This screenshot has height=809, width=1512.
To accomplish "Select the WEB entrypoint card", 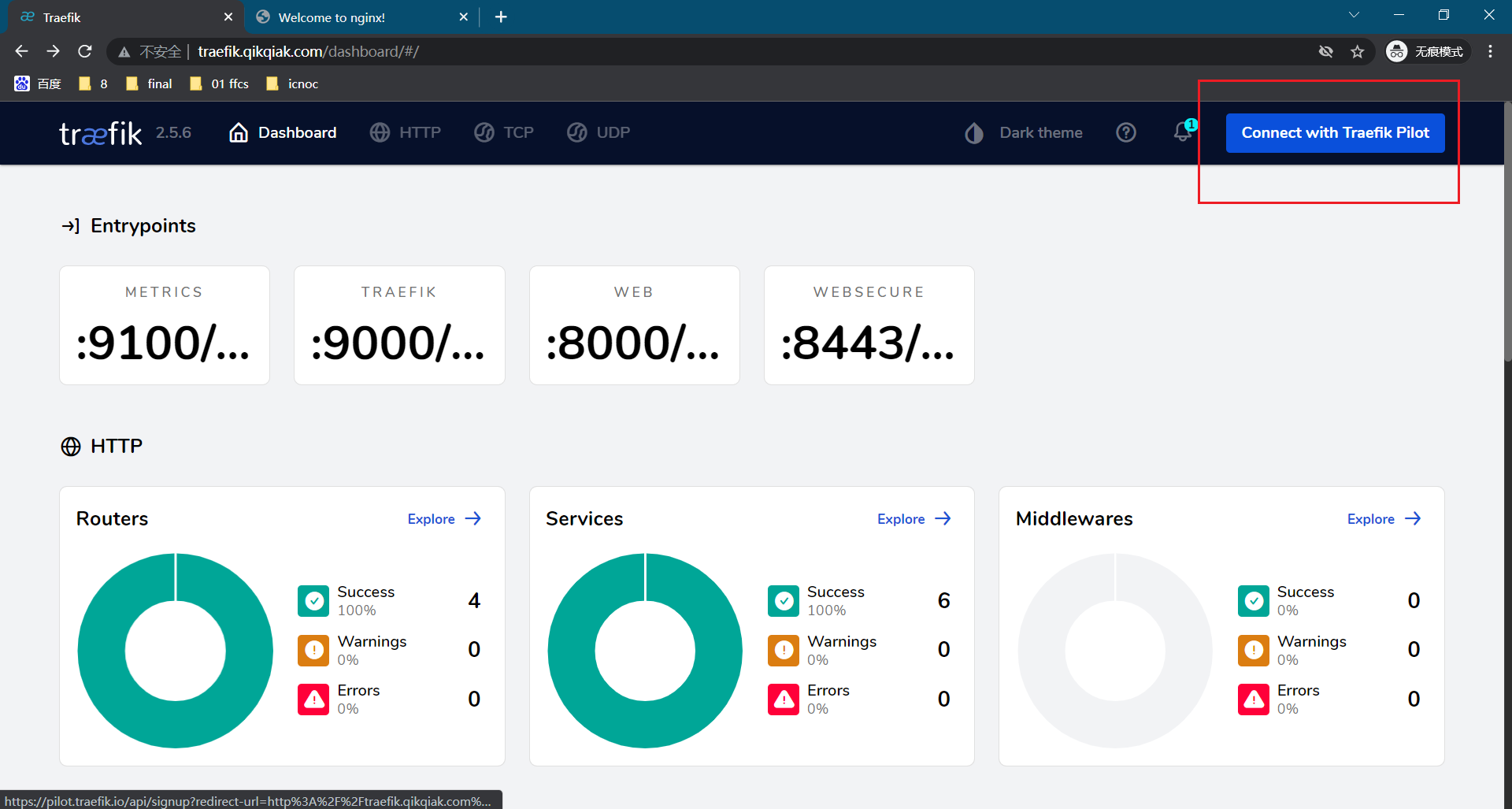I will [x=635, y=325].
